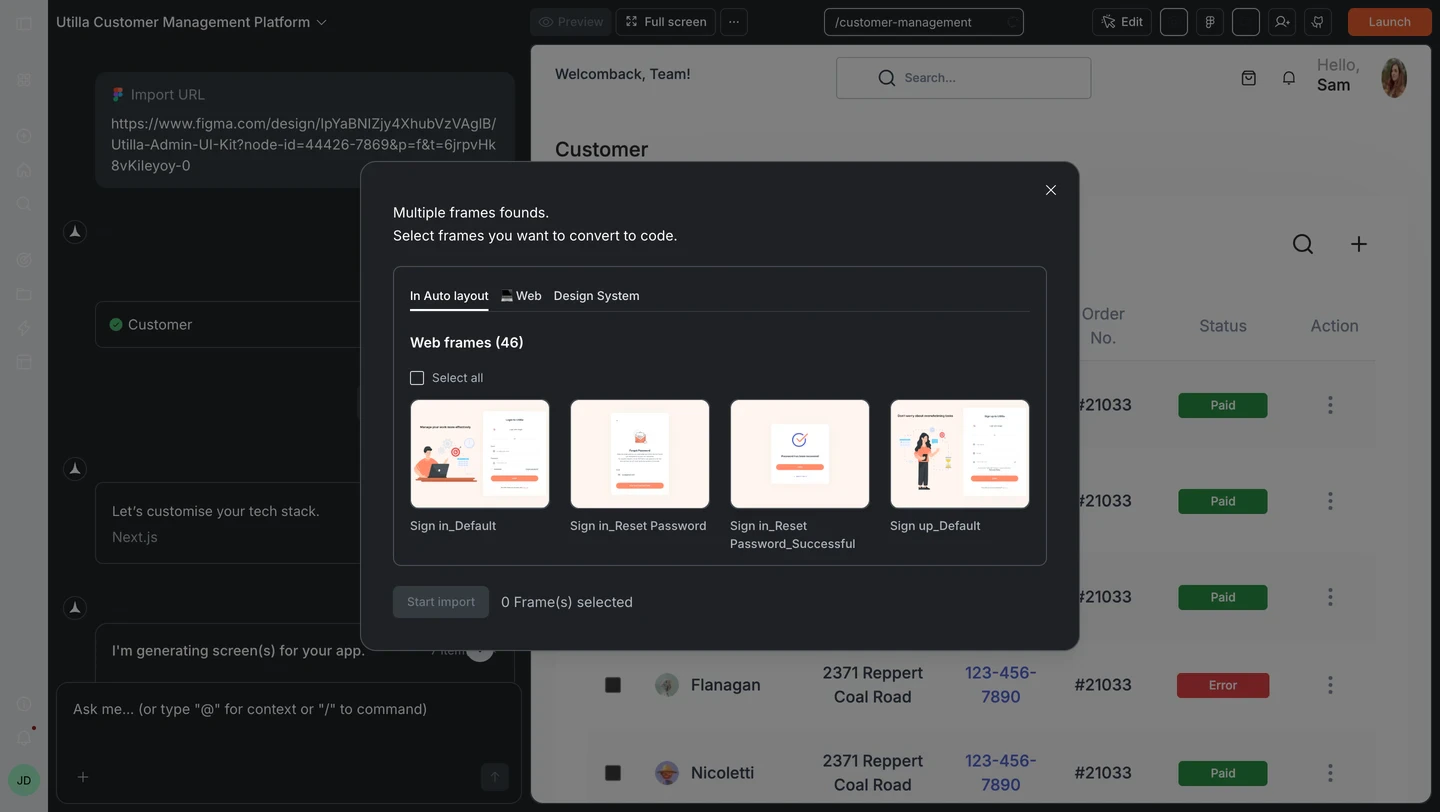This screenshot has width=1440, height=812.
Task: Click the search icon in the Customer section
Action: (x=1302, y=243)
